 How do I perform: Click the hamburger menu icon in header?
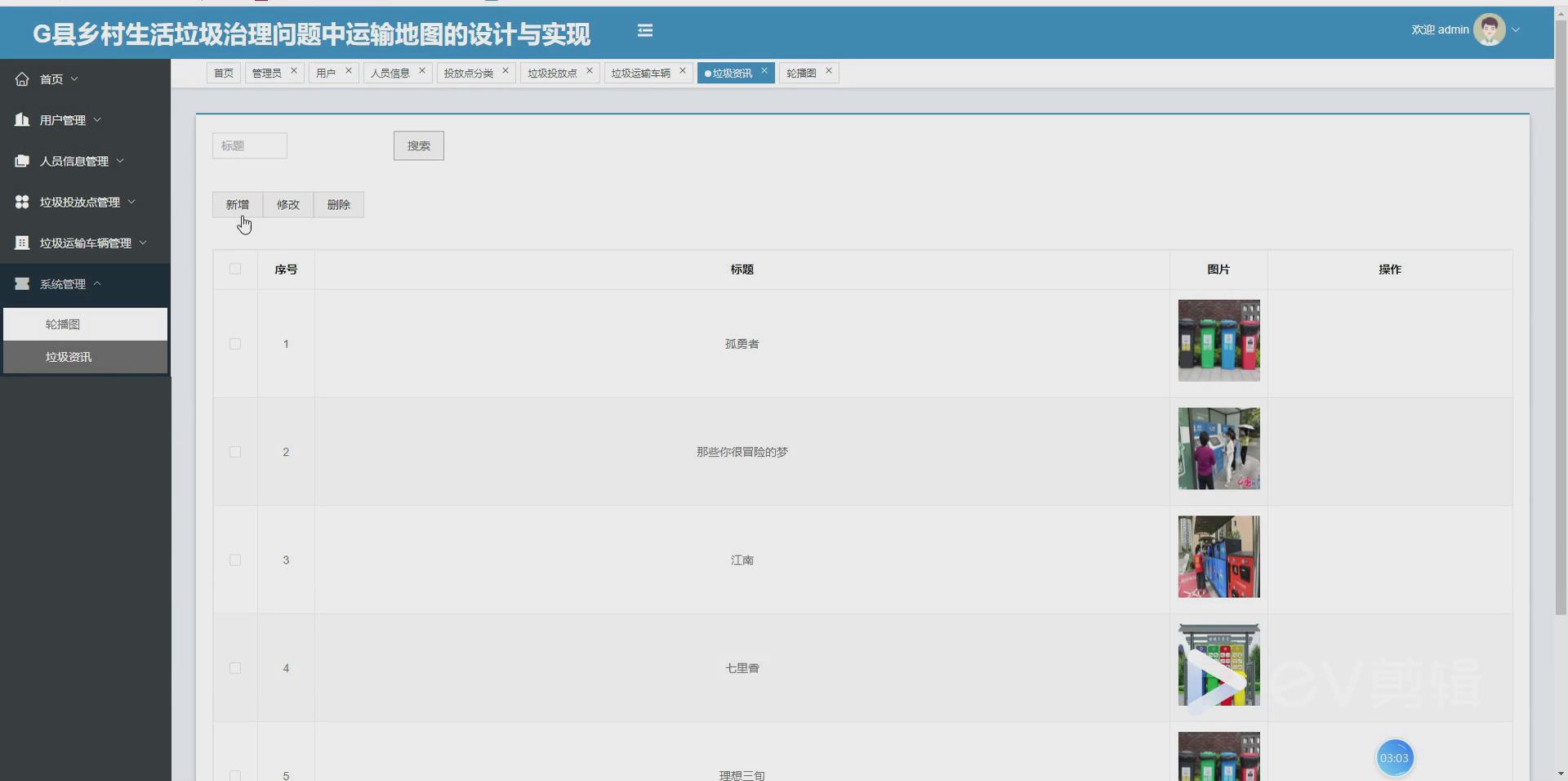(645, 30)
